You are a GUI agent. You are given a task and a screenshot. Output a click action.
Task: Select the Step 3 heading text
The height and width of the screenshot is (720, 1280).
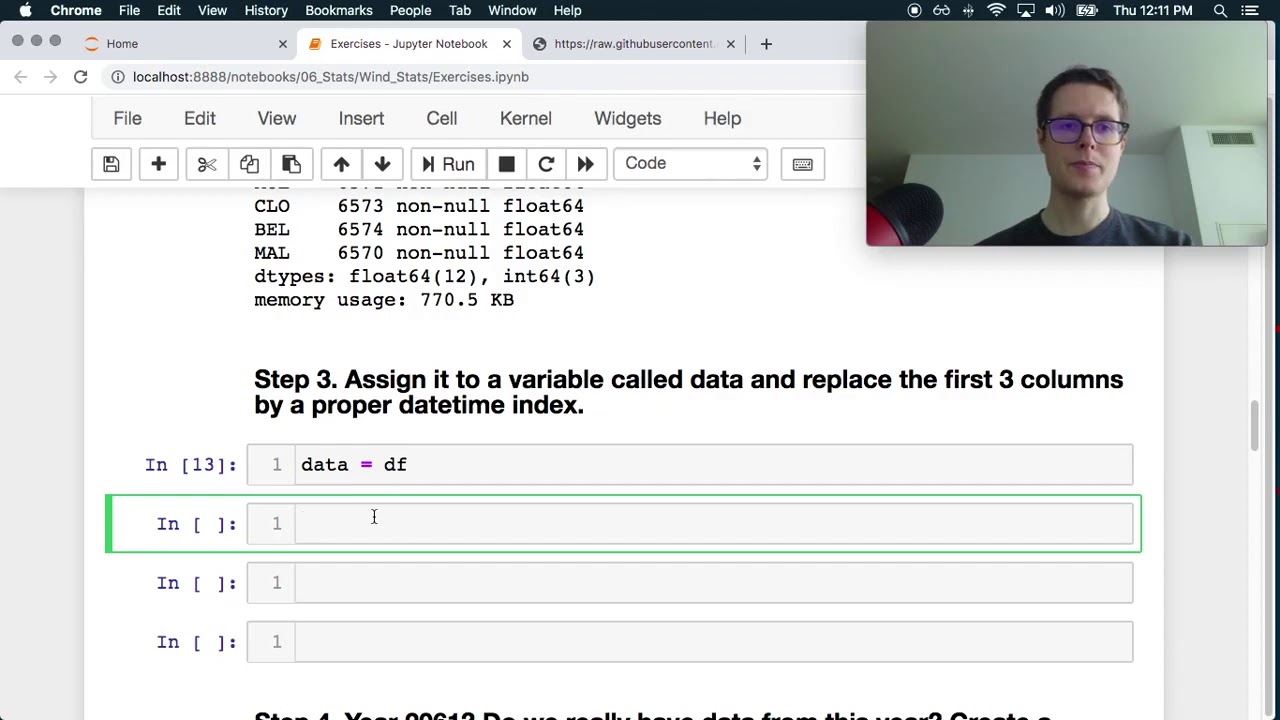click(x=688, y=392)
